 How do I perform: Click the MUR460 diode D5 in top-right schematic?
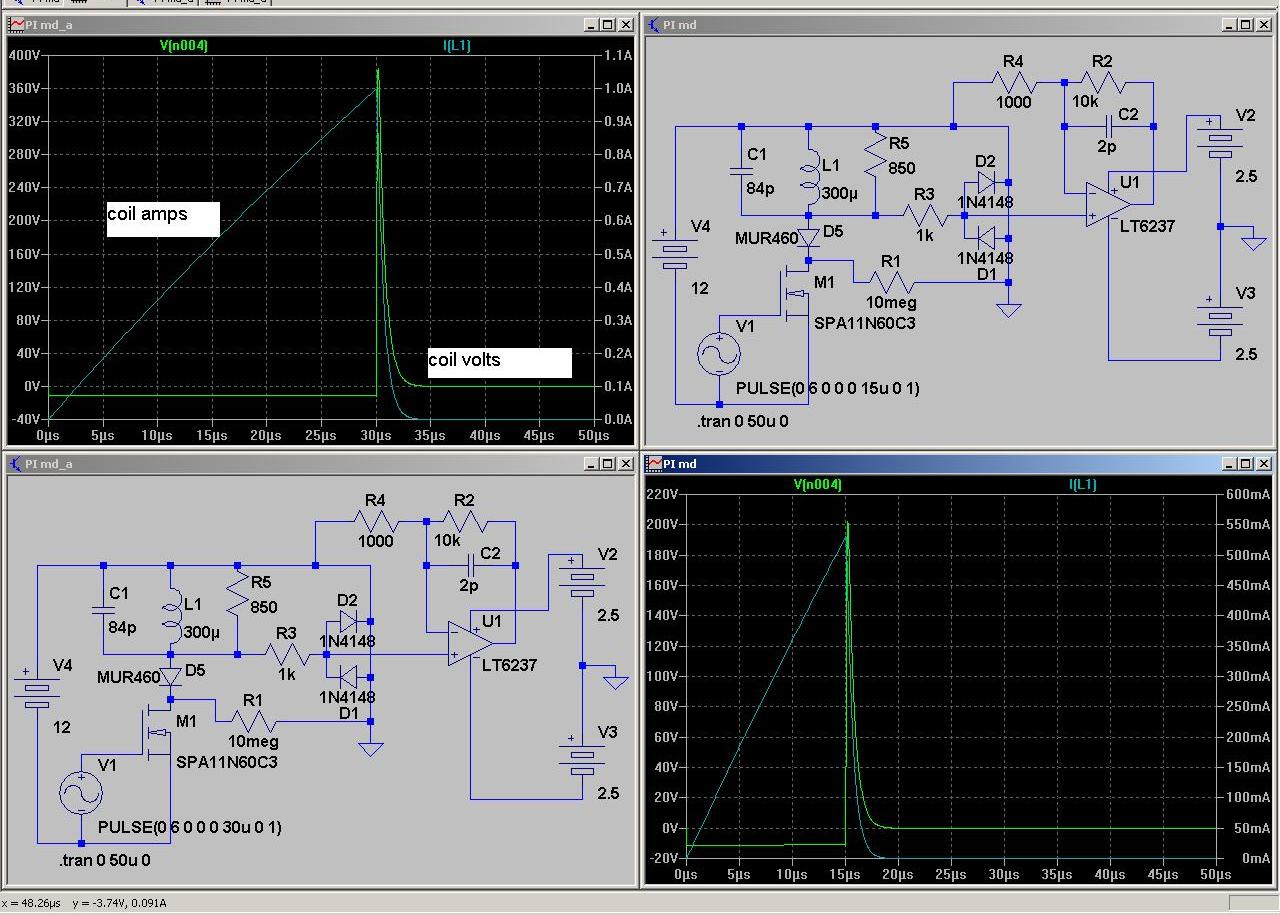(808, 236)
